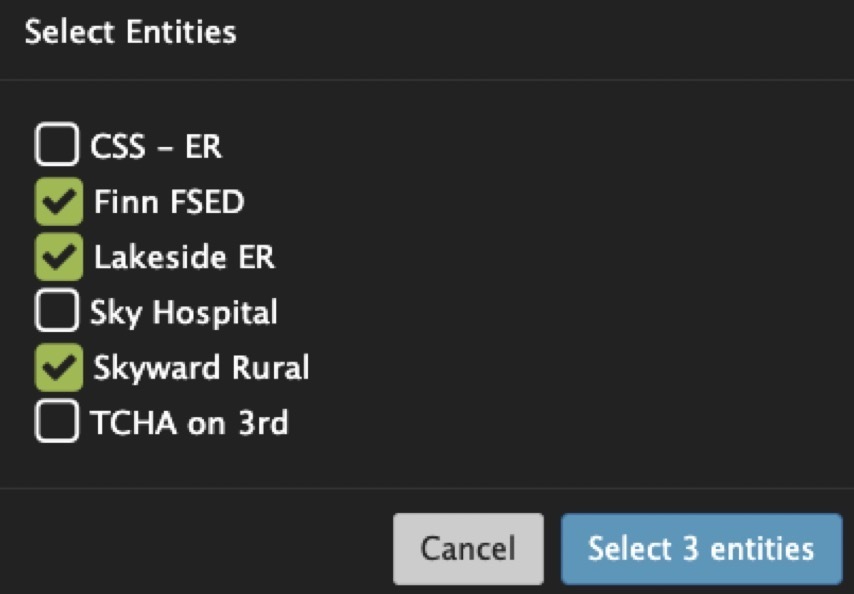
Task: Check the CSS – ER checkbox
Action: tap(57, 146)
